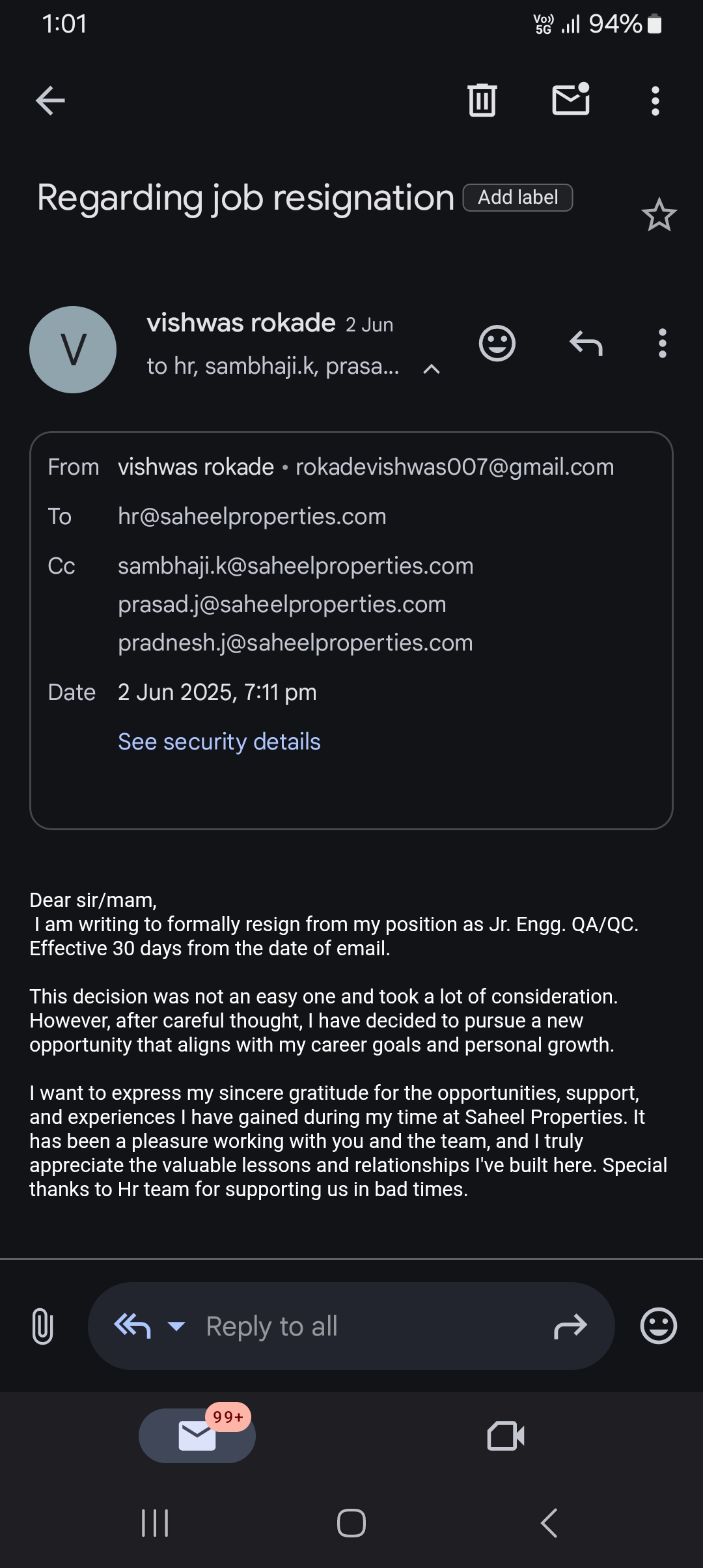This screenshot has width=703, height=1568.
Task: Reply to vishwas rokade's message
Action: (x=586, y=343)
